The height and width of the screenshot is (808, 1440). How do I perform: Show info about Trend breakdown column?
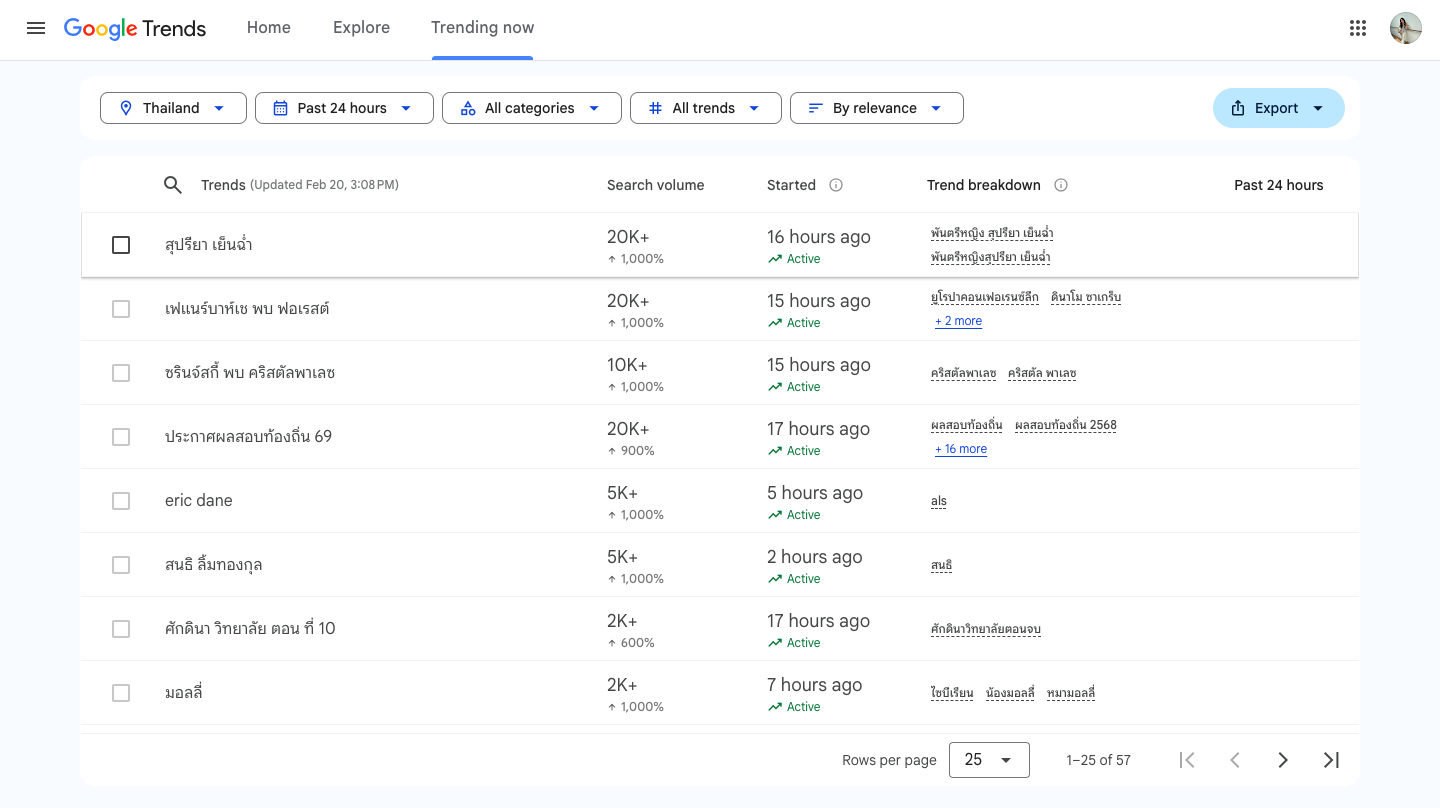point(1061,185)
